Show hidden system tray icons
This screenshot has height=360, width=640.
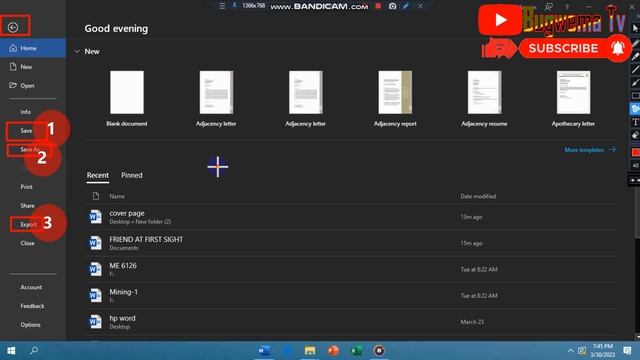(570, 351)
